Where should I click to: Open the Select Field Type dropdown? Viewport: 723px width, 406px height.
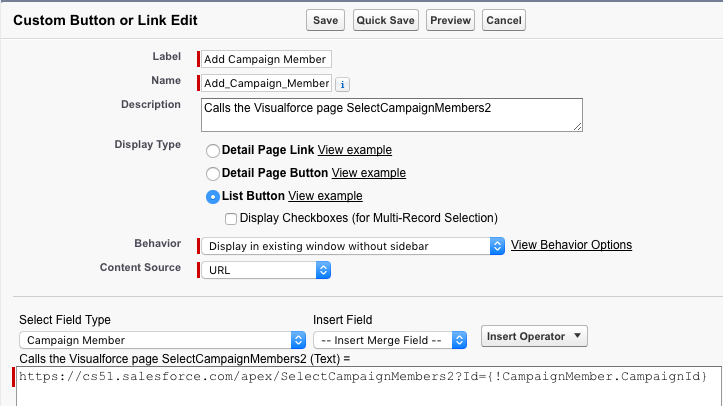pyautogui.click(x=162, y=340)
